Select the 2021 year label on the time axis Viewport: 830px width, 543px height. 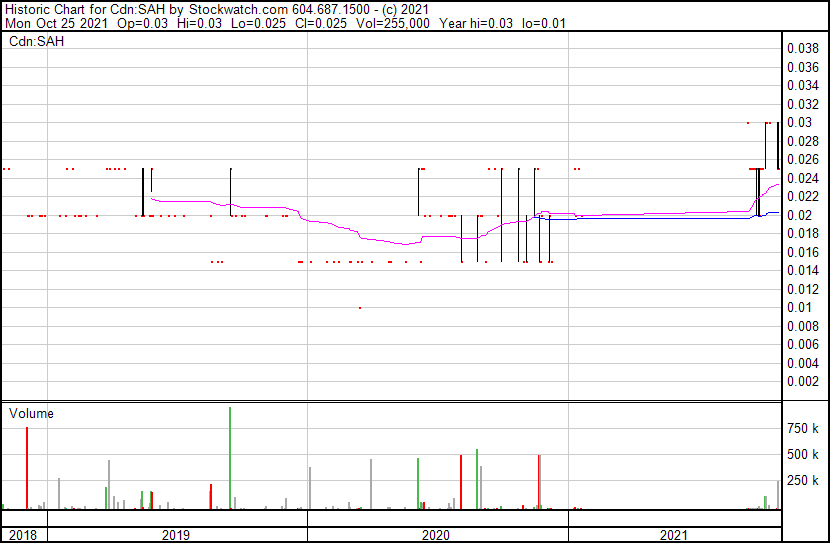[x=673, y=535]
